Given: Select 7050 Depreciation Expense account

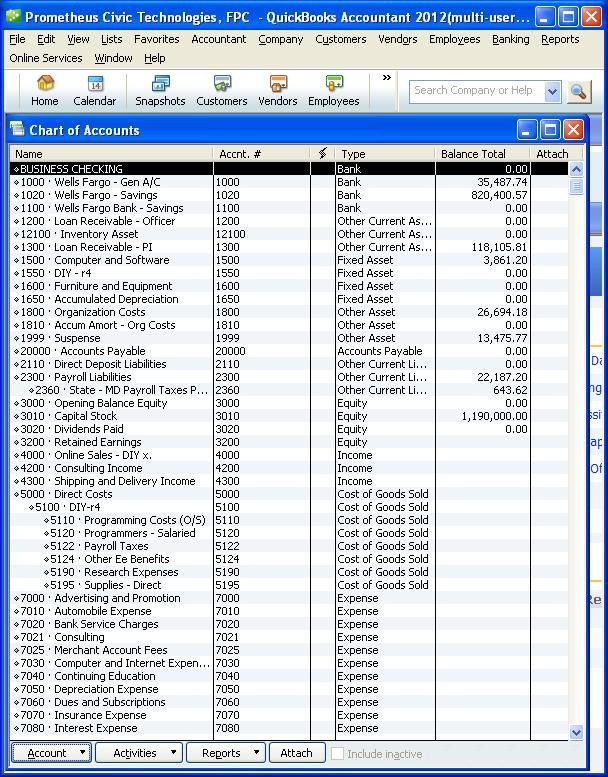Looking at the screenshot, I should click(x=289, y=689).
